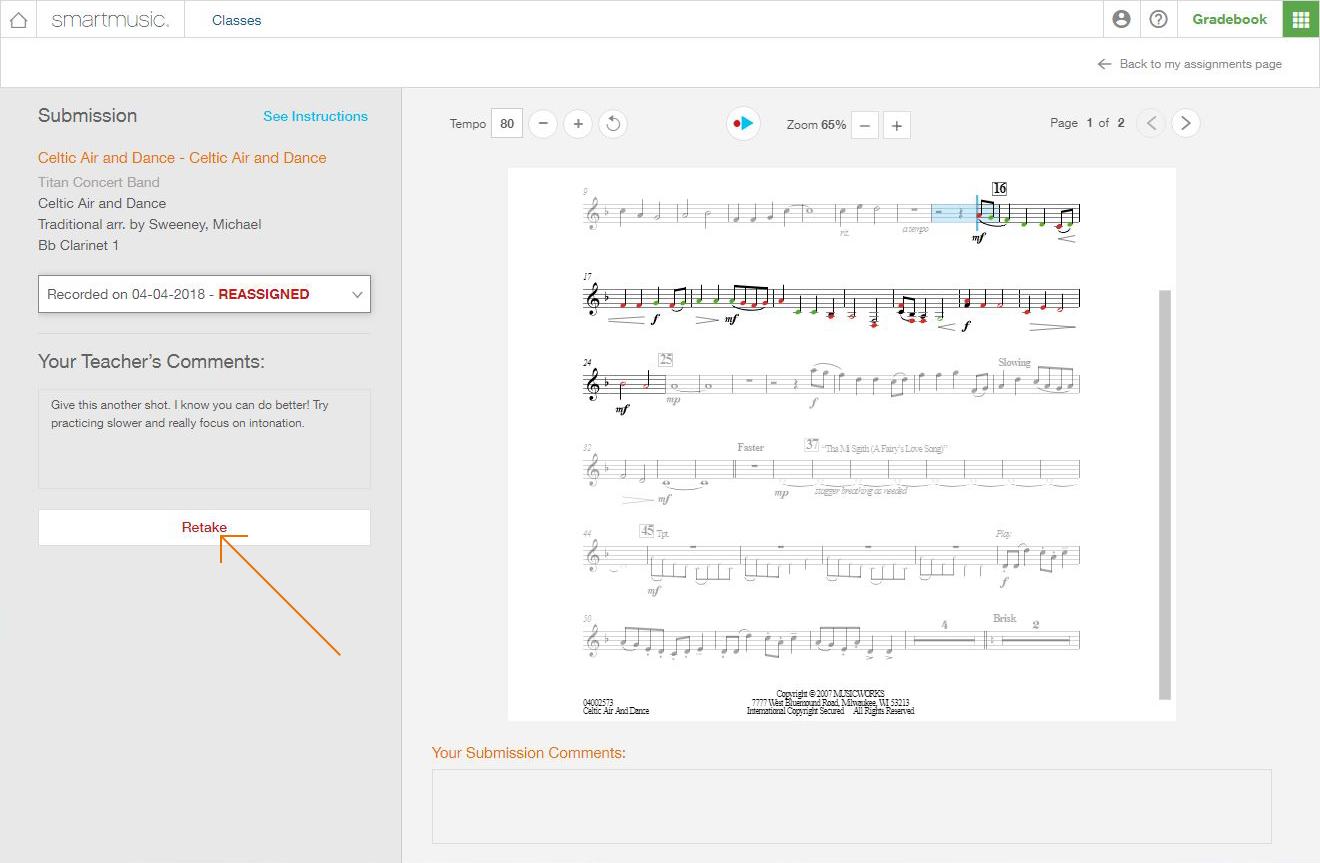Zoom out the score with the minus button

click(x=864, y=125)
